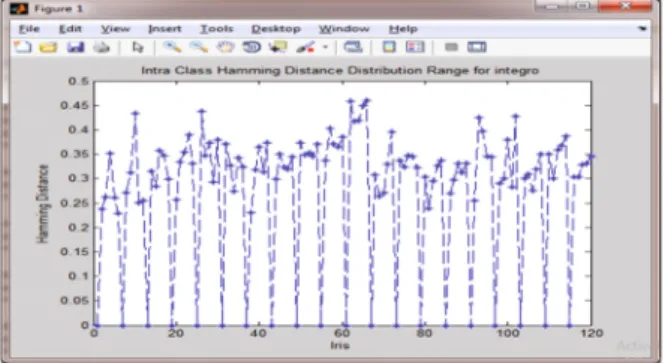Open the Help menu

(403, 29)
